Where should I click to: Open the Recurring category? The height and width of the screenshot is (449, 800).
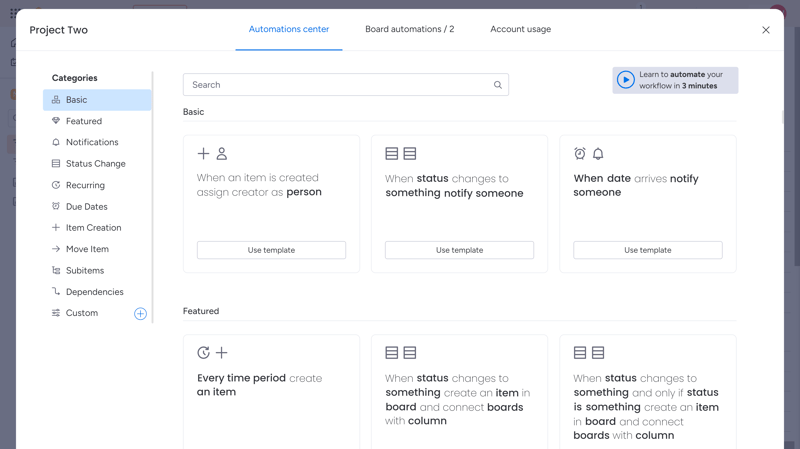coord(85,185)
